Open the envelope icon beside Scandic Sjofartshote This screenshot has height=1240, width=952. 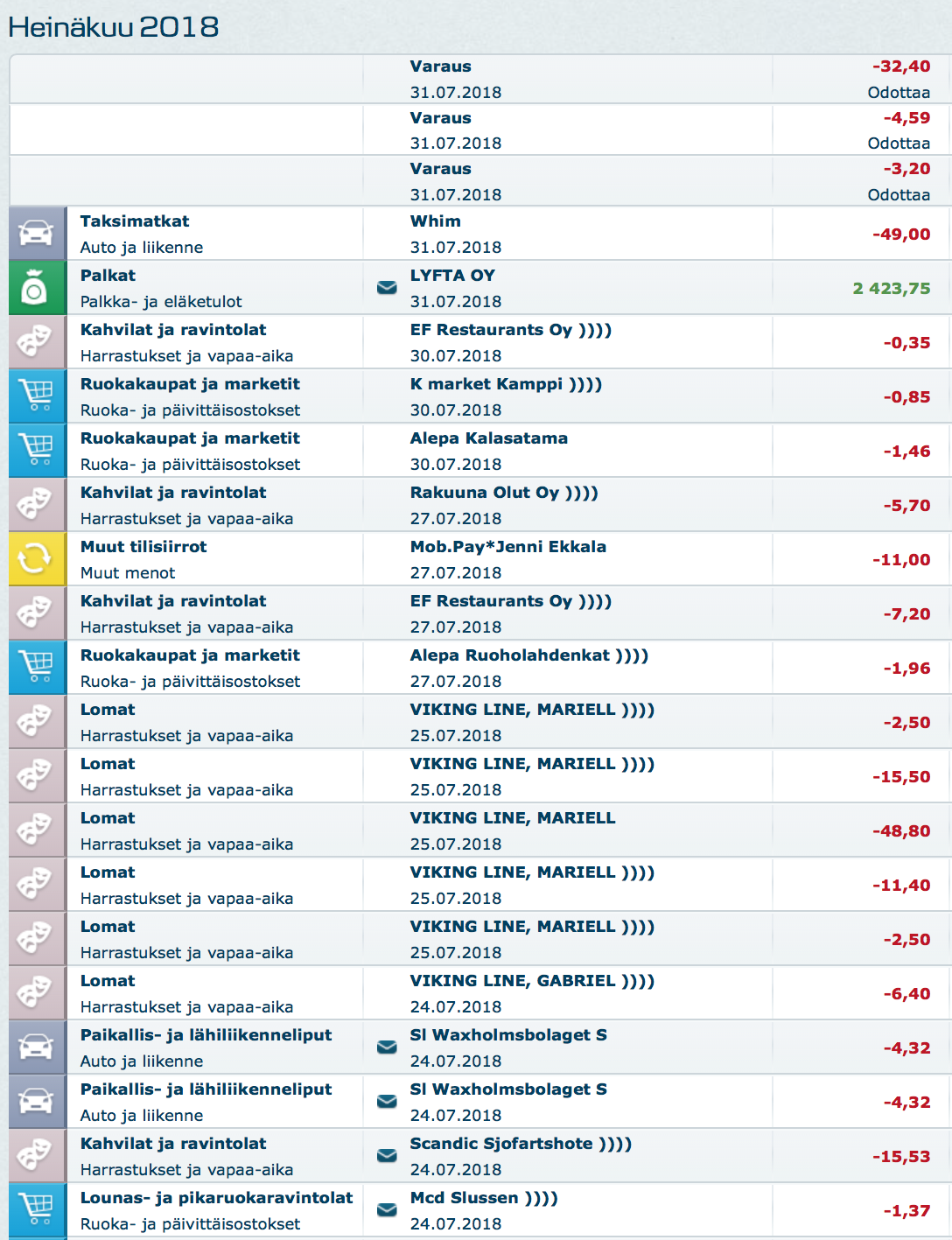(x=387, y=1156)
